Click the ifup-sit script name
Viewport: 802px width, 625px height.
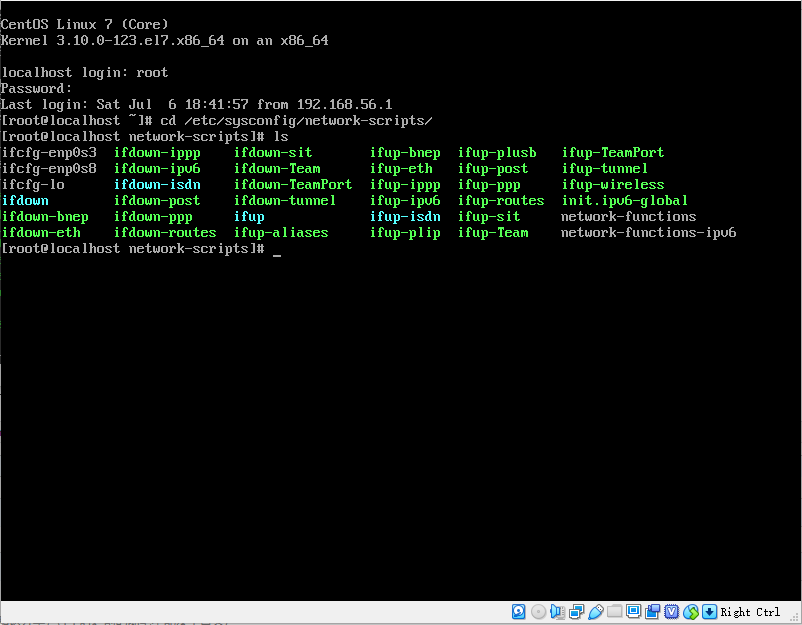(x=489, y=217)
